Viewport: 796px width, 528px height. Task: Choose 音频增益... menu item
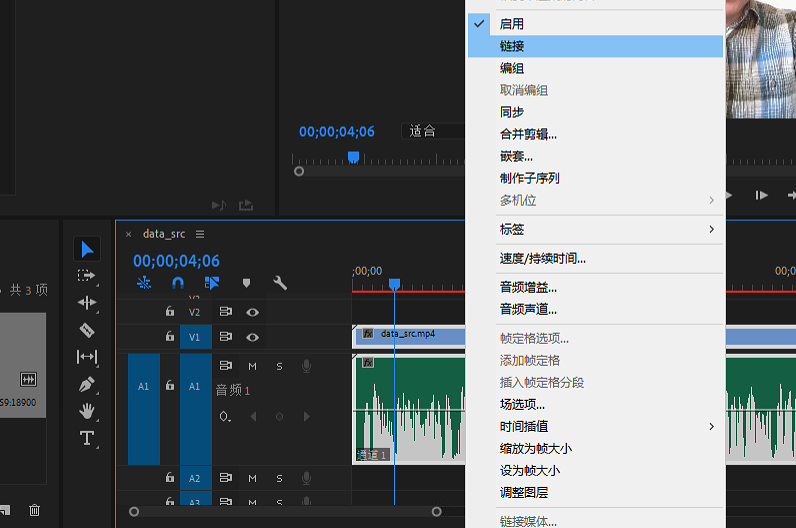click(x=595, y=287)
